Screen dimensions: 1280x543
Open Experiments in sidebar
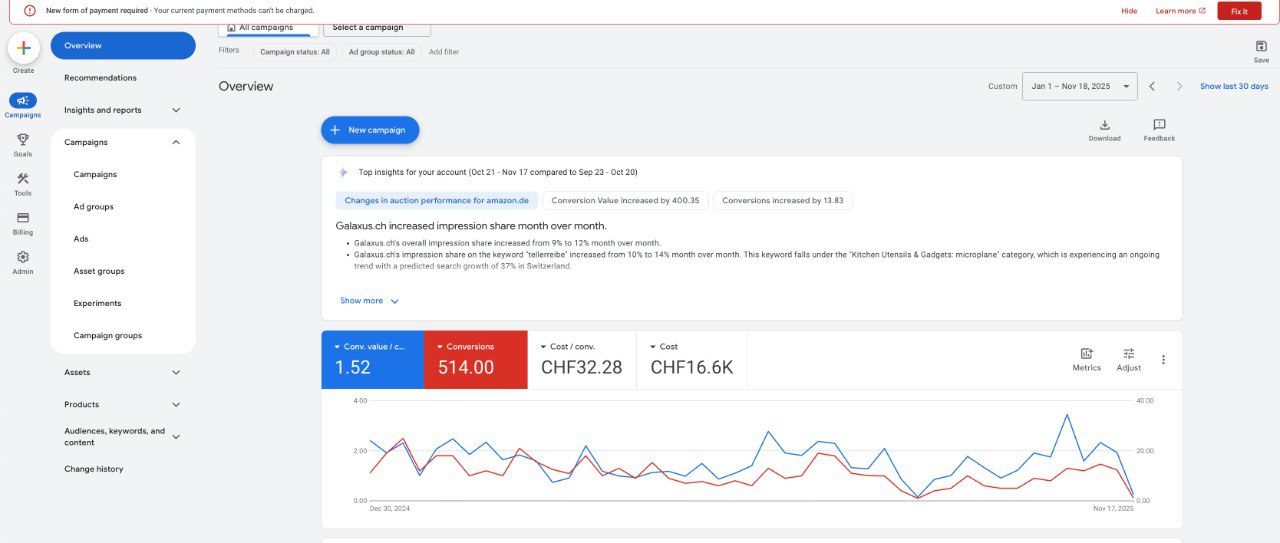click(97, 303)
